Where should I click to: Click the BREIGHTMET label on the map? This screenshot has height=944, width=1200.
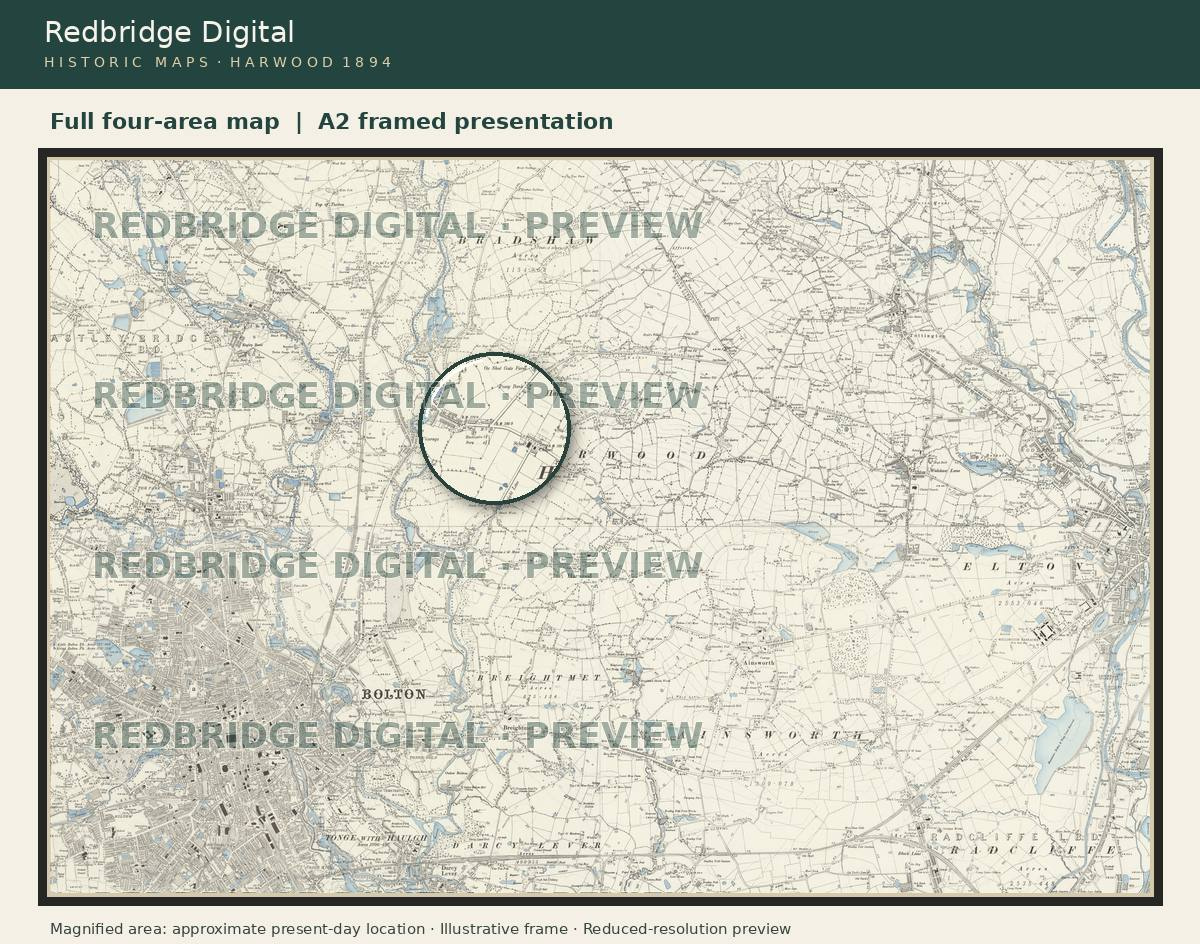click(x=539, y=678)
